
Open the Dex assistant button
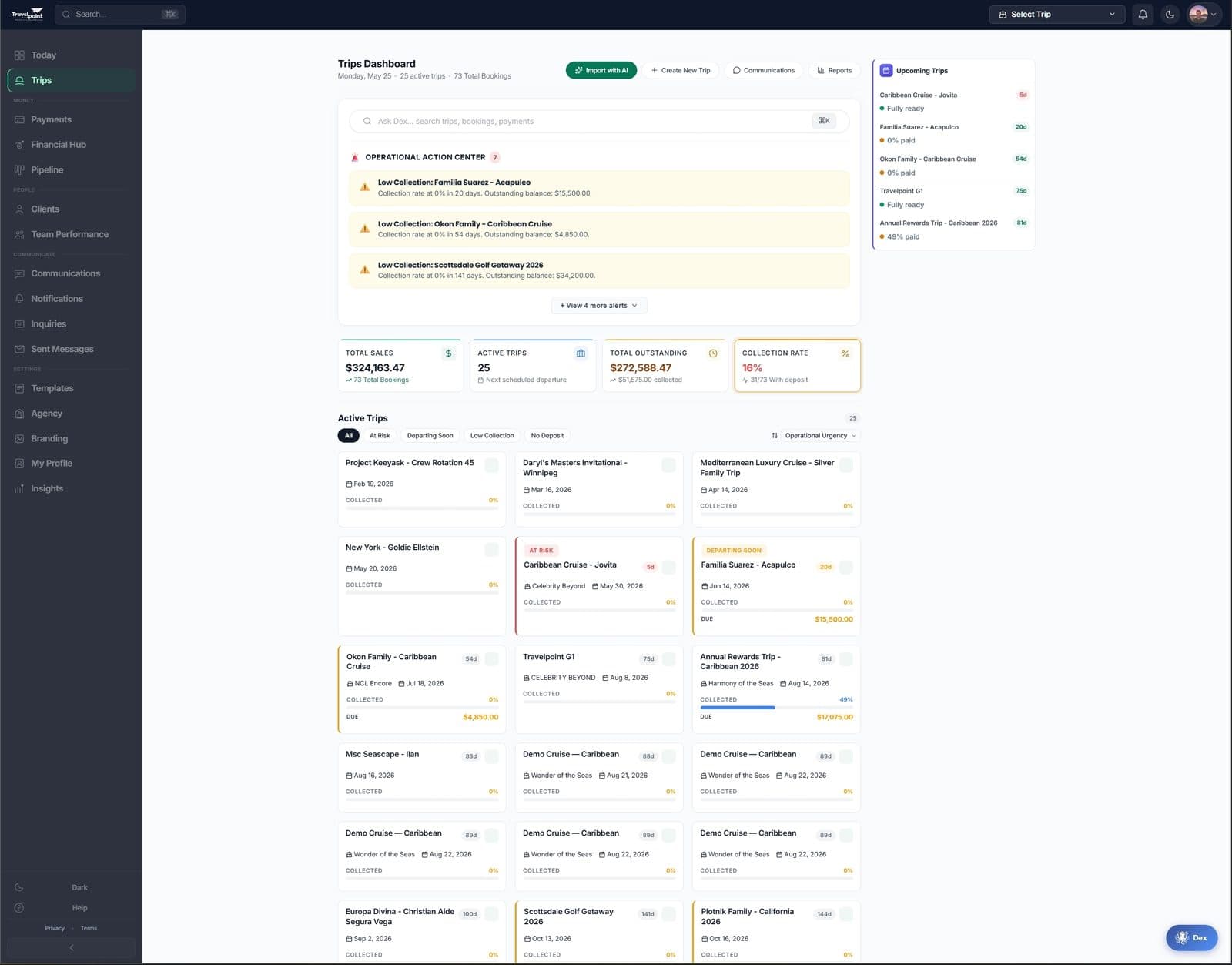click(1191, 937)
